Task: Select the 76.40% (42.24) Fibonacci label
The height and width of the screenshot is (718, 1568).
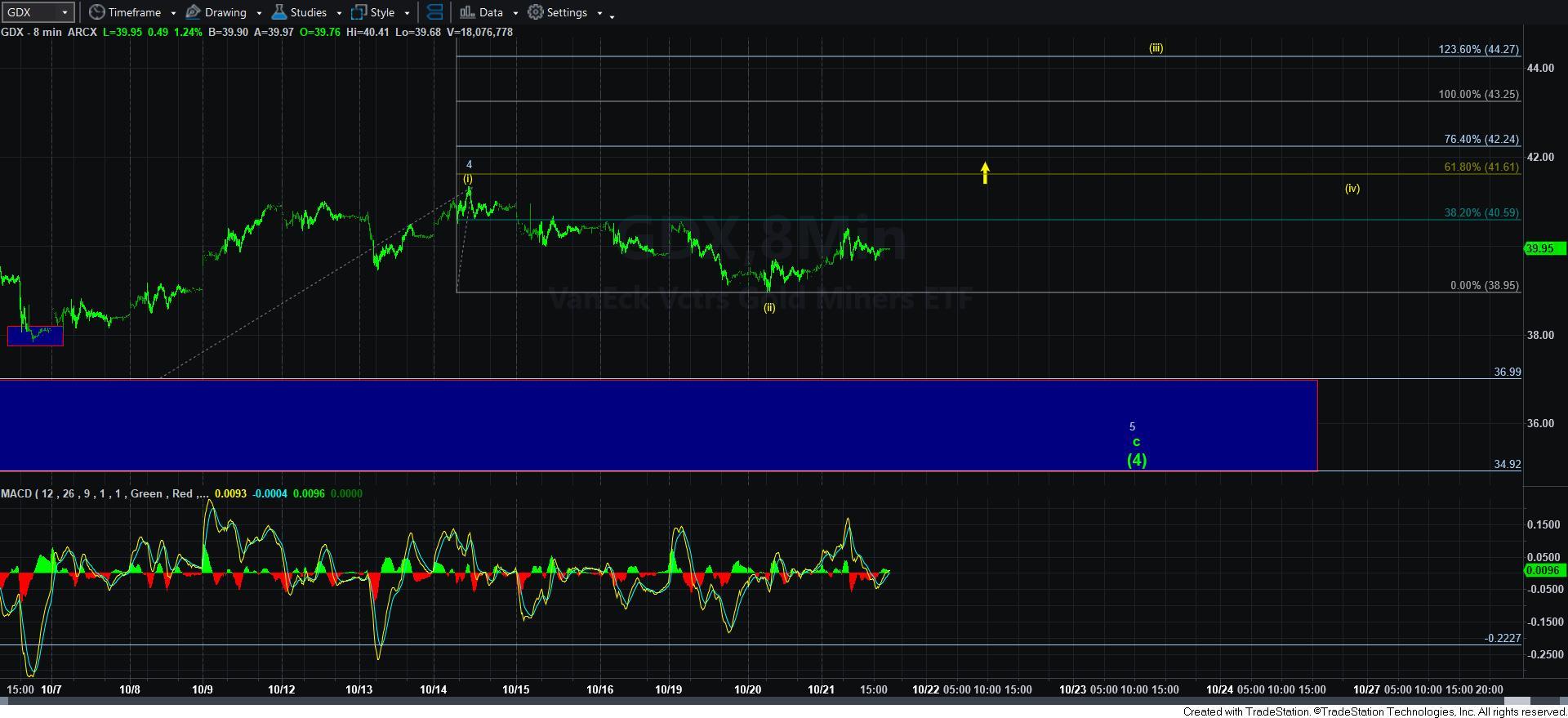Action: [1481, 139]
